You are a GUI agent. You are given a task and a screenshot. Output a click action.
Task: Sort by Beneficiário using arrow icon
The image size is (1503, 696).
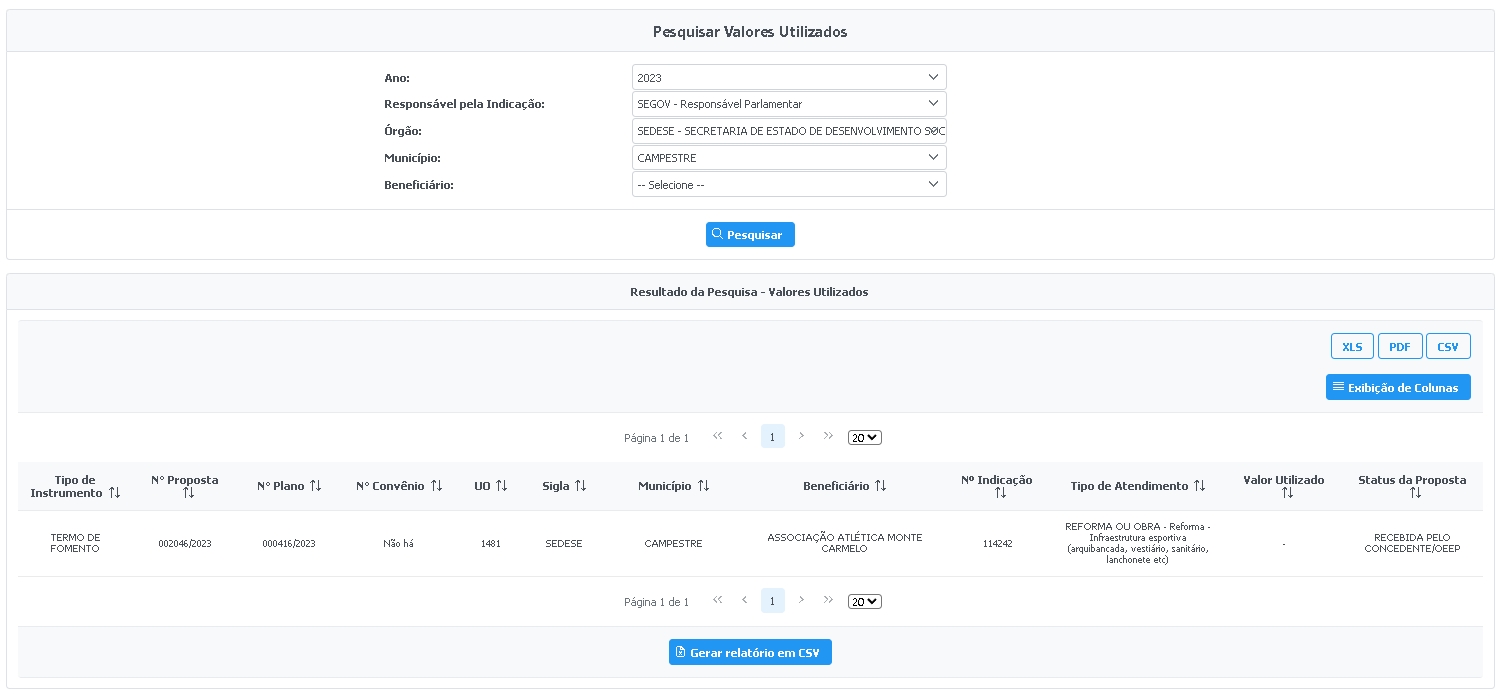tap(880, 486)
